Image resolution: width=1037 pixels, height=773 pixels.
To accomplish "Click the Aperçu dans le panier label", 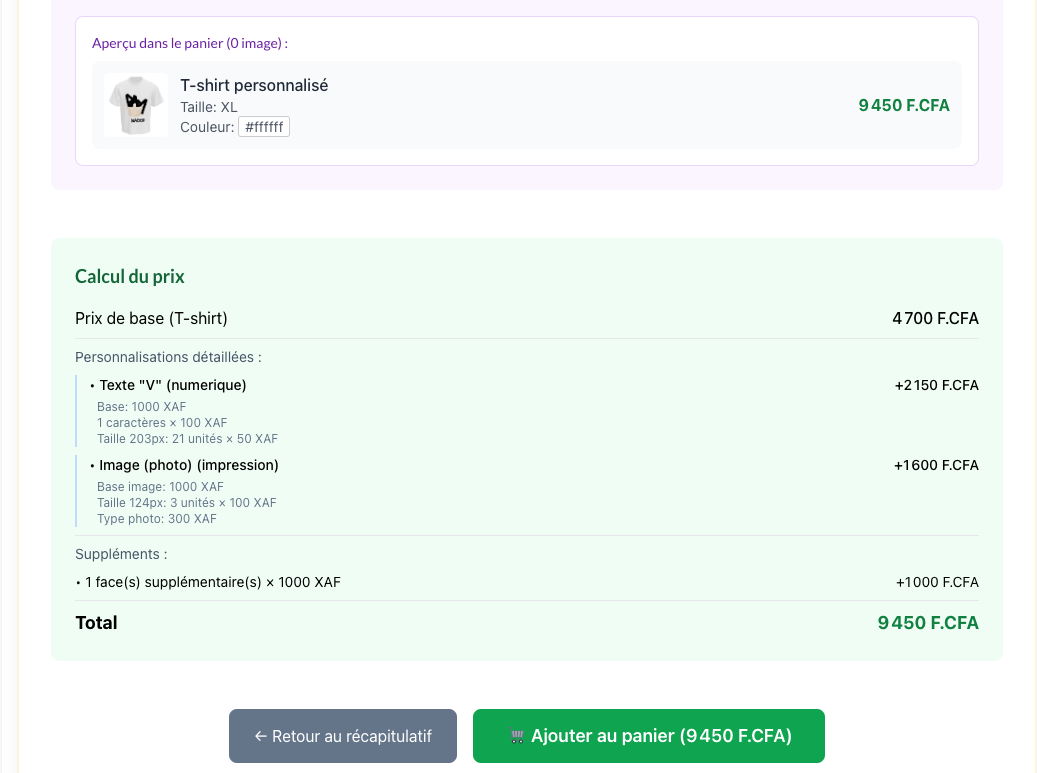I will pos(190,43).
